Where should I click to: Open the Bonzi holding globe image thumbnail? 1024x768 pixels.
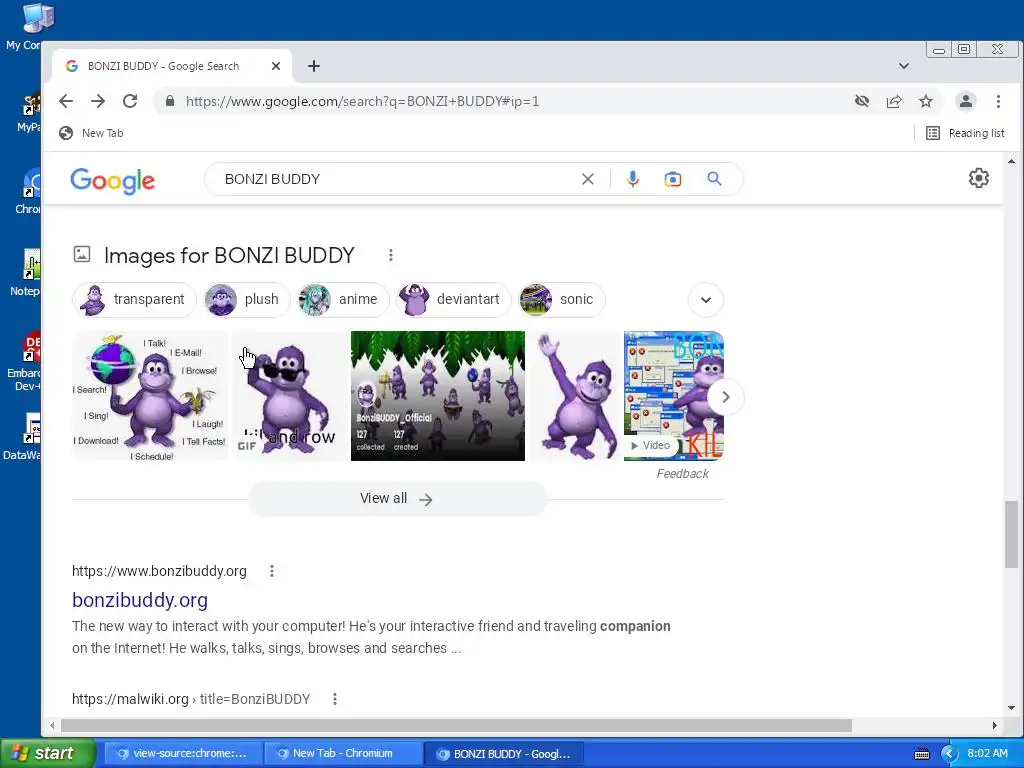(x=150, y=396)
